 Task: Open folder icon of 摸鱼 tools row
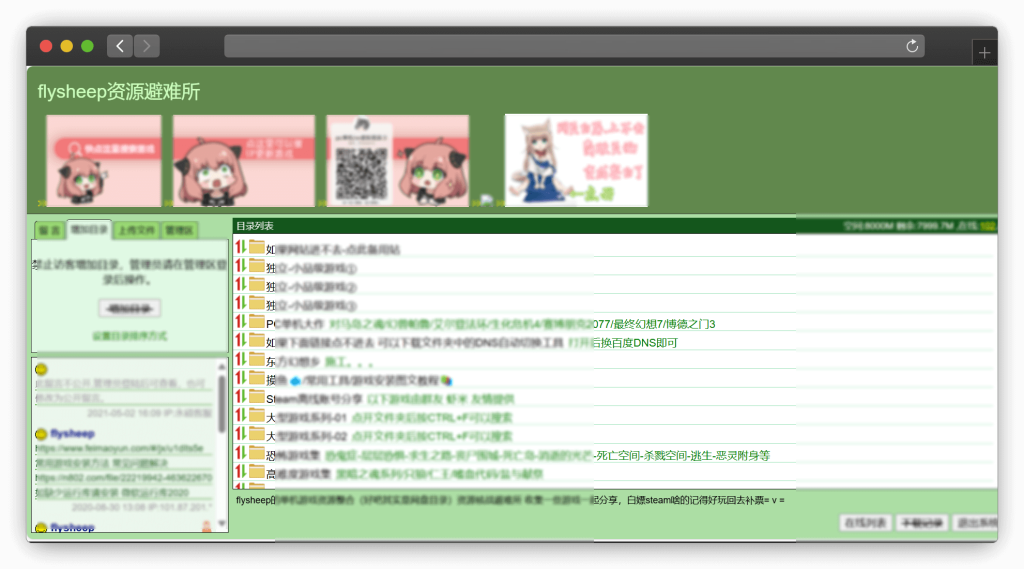click(x=257, y=378)
